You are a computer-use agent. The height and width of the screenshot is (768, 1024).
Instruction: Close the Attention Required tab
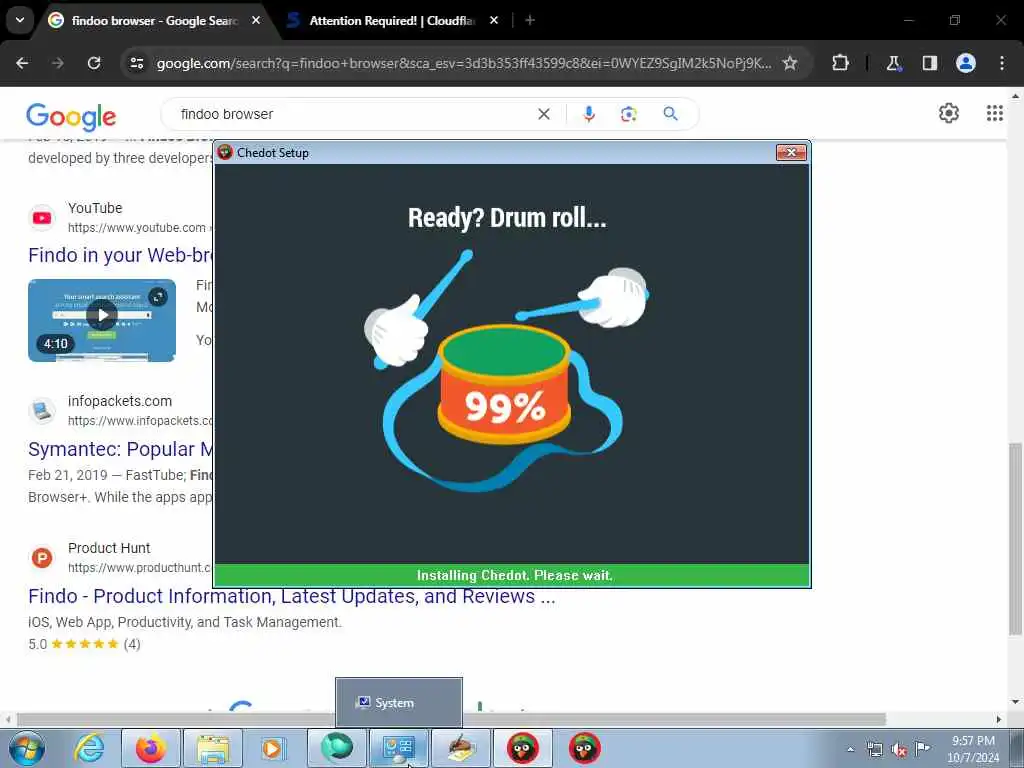(494, 21)
